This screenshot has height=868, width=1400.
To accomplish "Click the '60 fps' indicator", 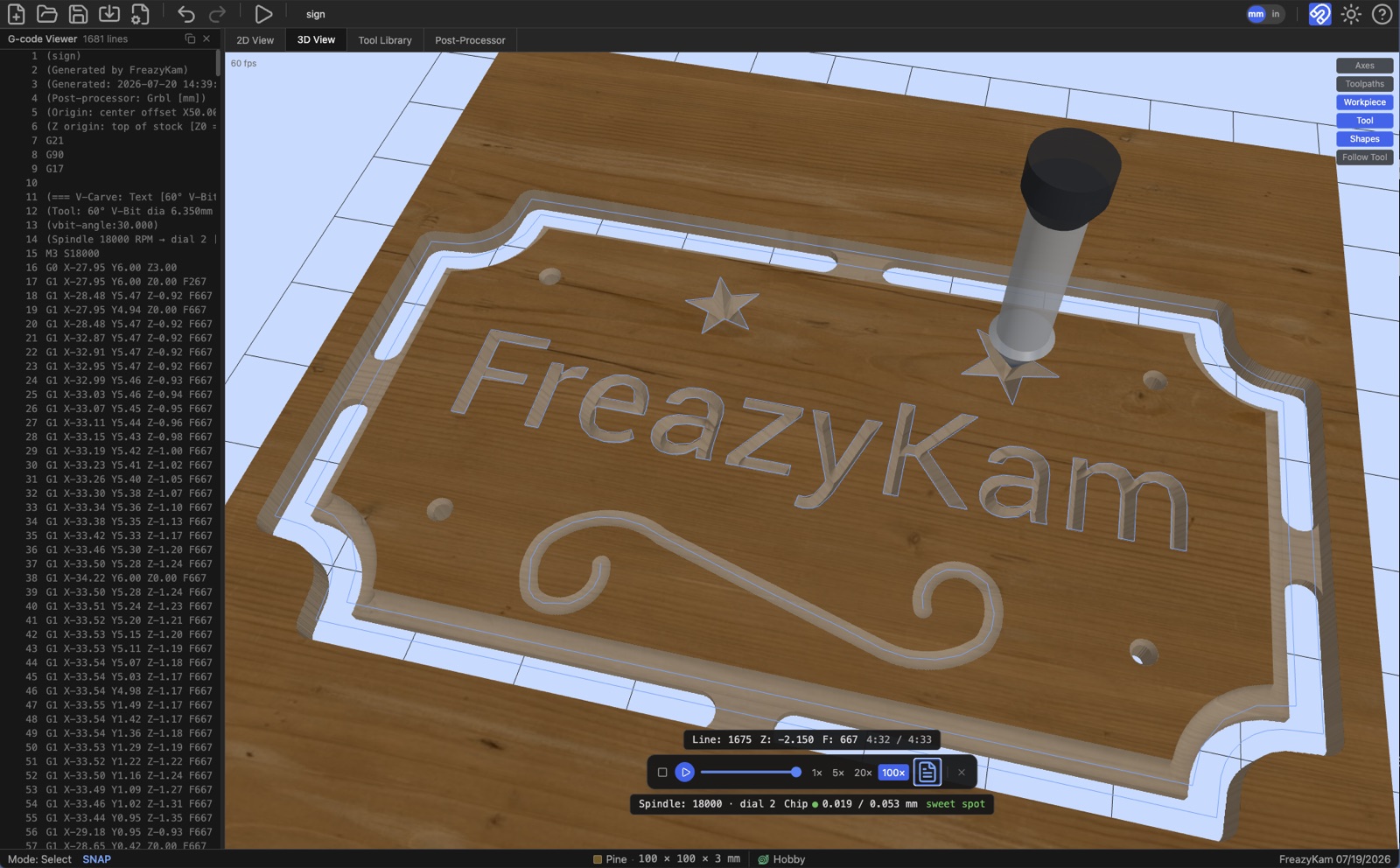I will 244,63.
